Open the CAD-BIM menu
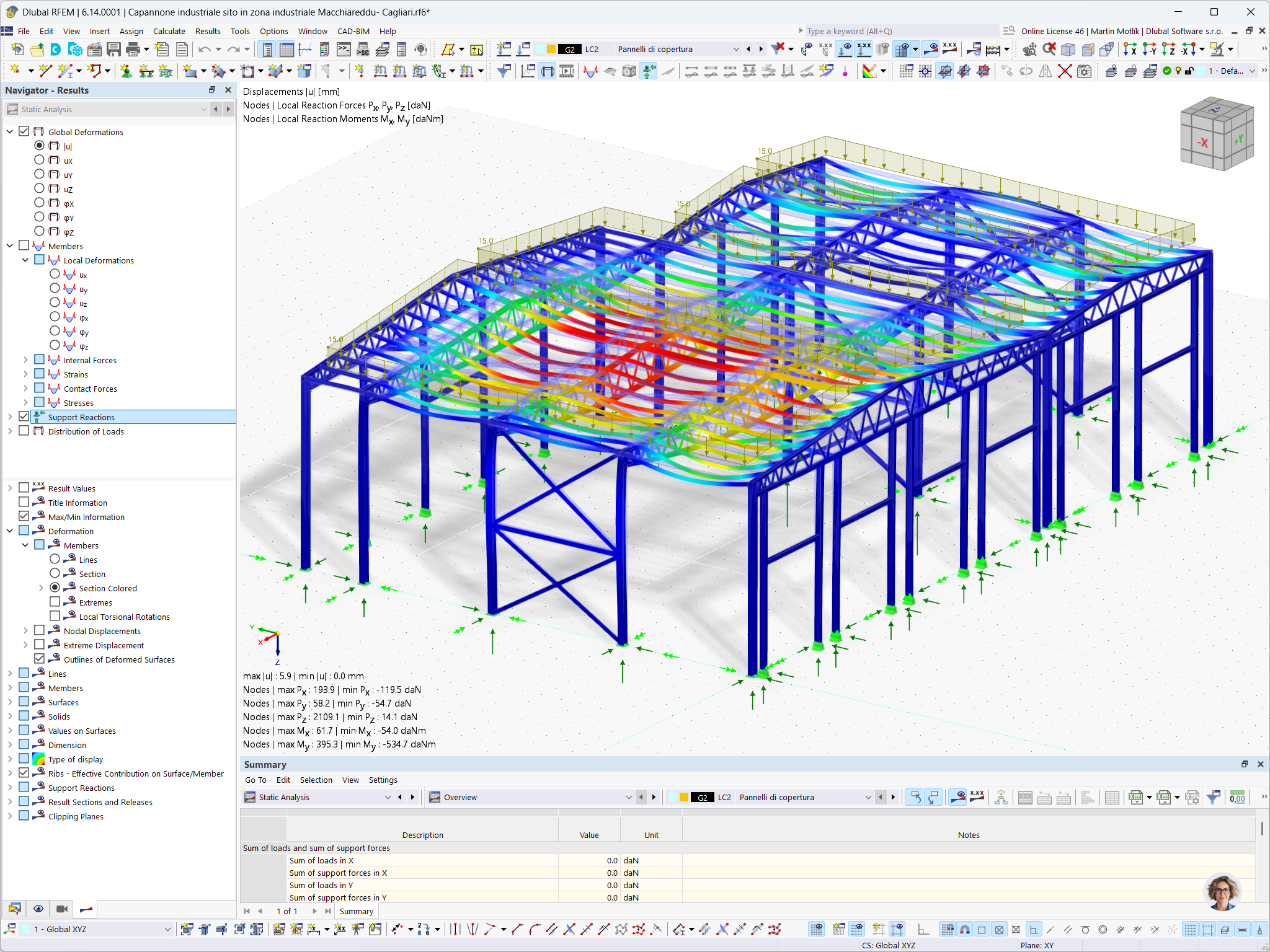The width and height of the screenshot is (1270, 952). coord(353,31)
